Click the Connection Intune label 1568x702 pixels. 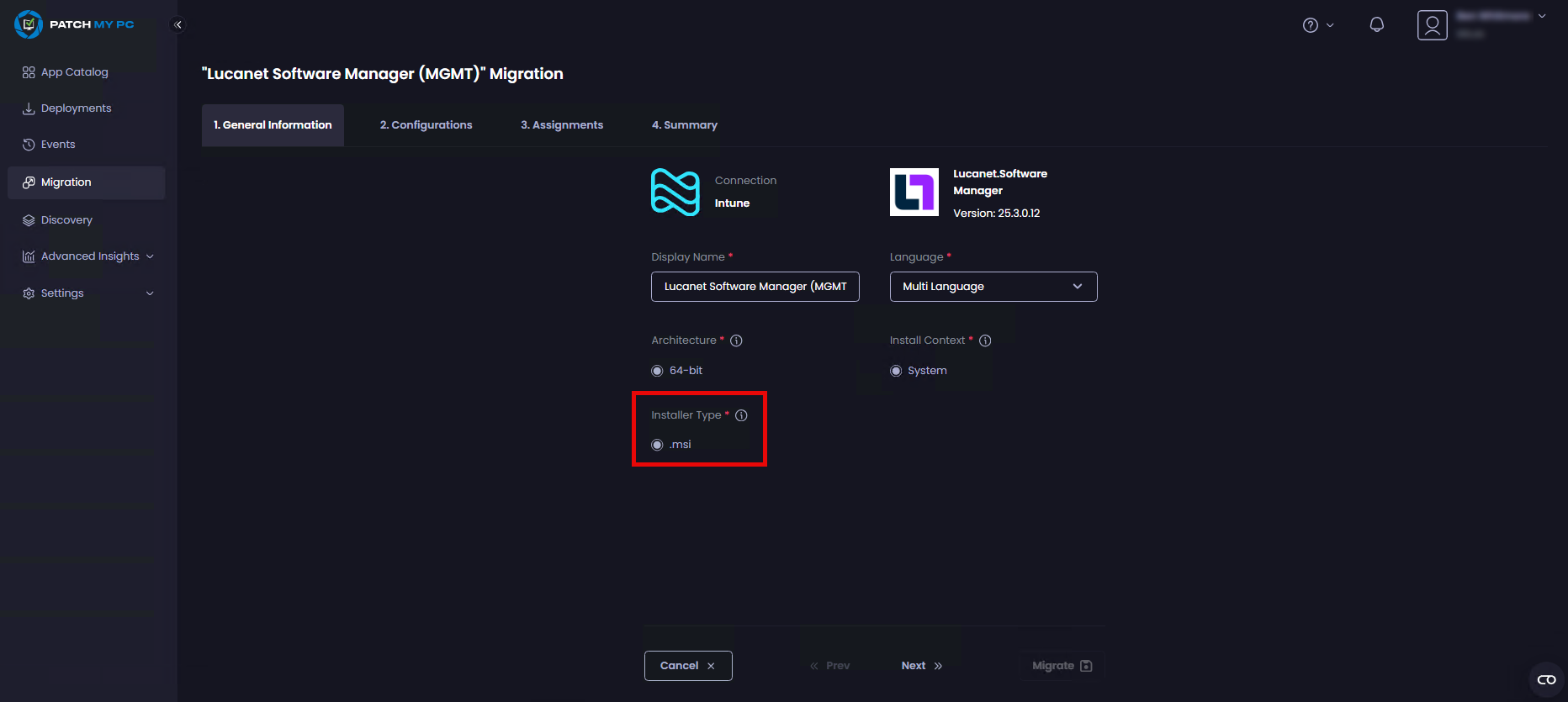click(745, 192)
